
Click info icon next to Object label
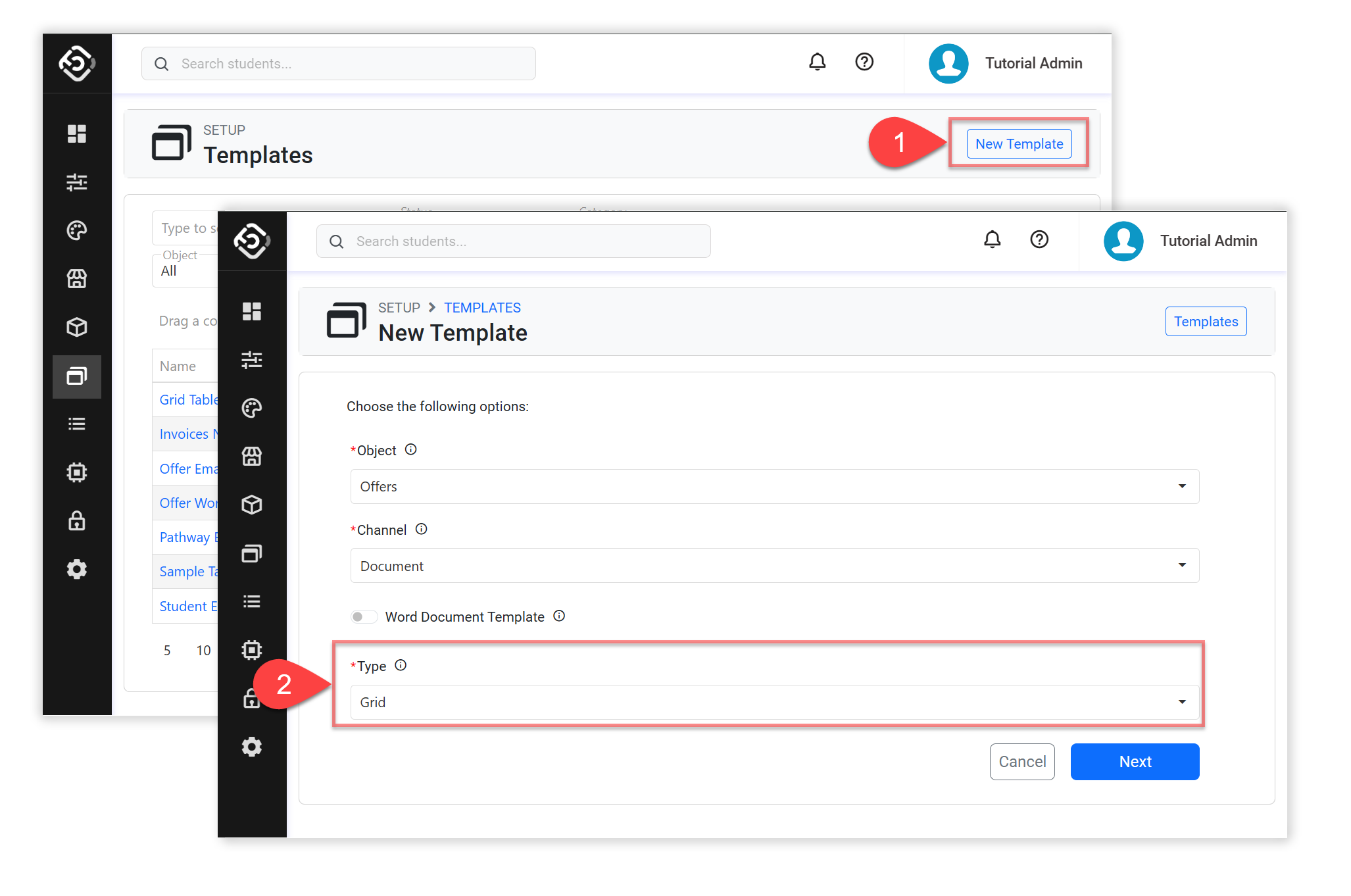pyautogui.click(x=411, y=450)
